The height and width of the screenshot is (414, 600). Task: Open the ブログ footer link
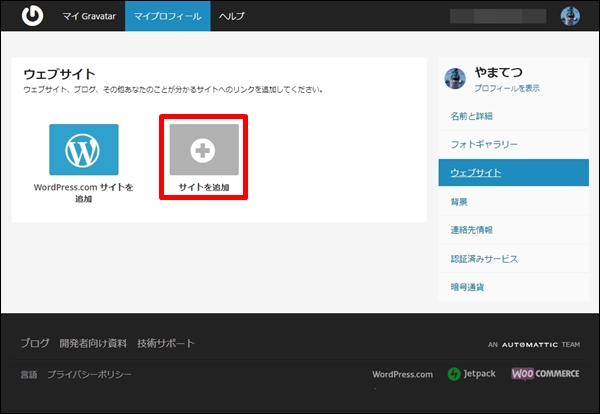[35, 343]
